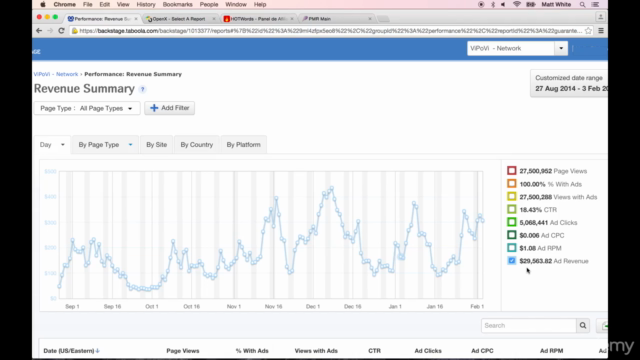Toggle the Ad RPM series checkbox

[511, 248]
